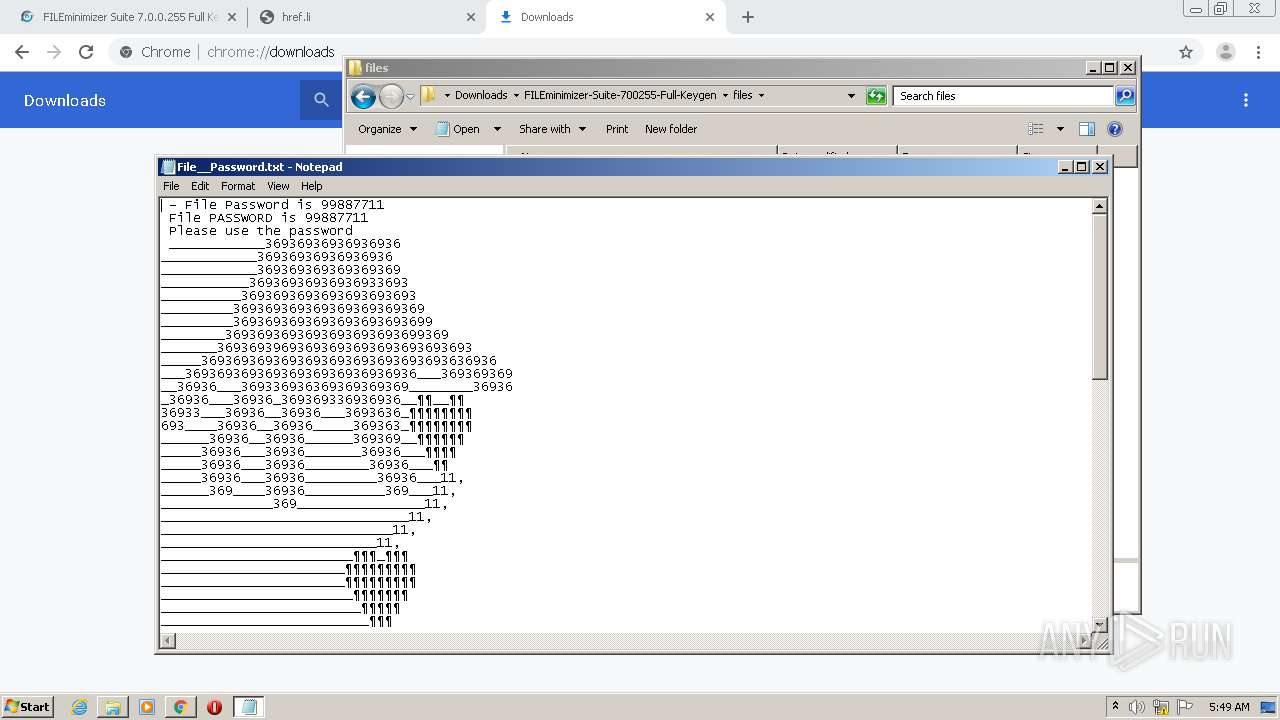Viewport: 1280px width, 720px height.
Task: Open Chrome profile avatar
Action: pyautogui.click(x=1225, y=52)
